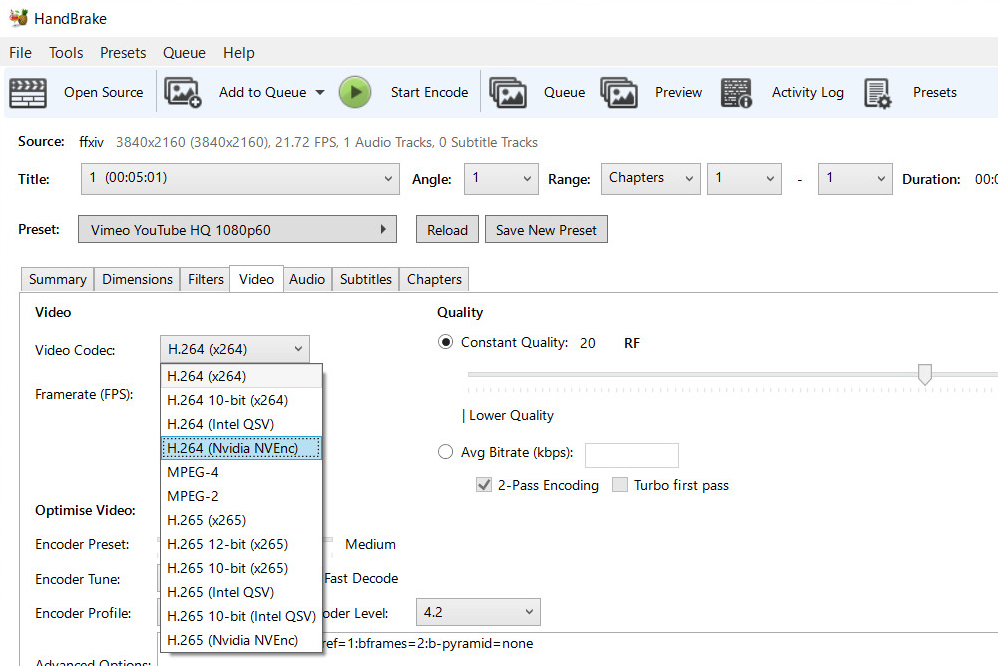The image size is (998, 666).
Task: Switch to the Filters tab
Action: point(206,280)
